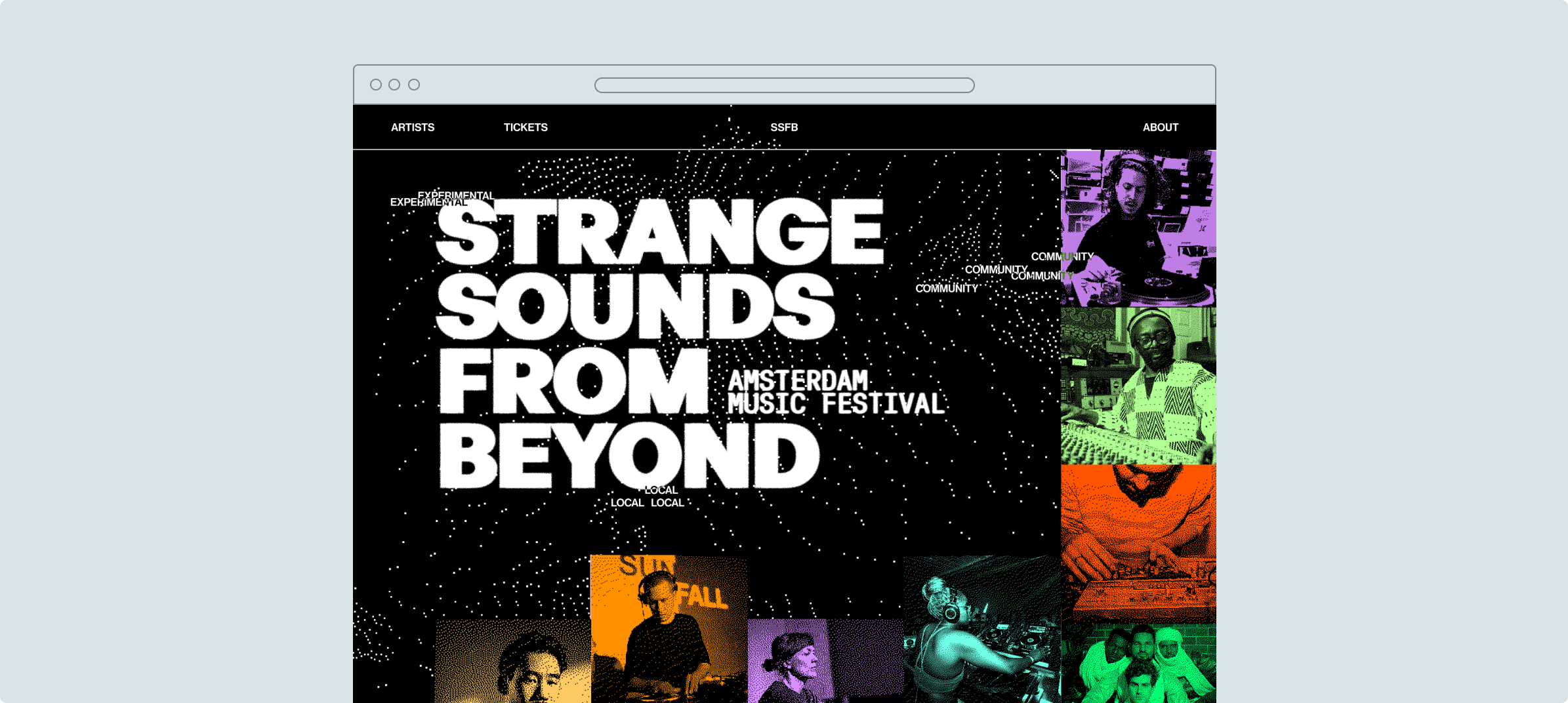The height and width of the screenshot is (703, 1568).
Task: Click the second browser window circle button
Action: tap(394, 85)
